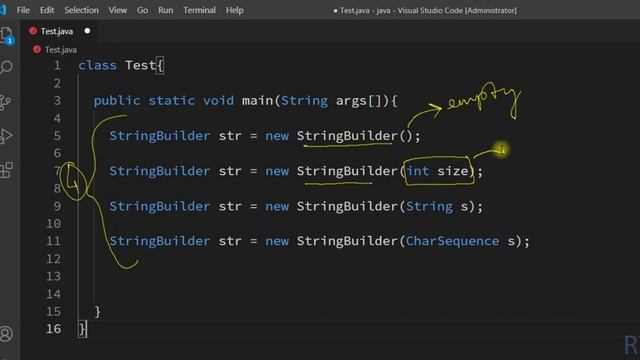The height and width of the screenshot is (360, 640).
Task: Open the Search view icon
Action: coord(6,67)
